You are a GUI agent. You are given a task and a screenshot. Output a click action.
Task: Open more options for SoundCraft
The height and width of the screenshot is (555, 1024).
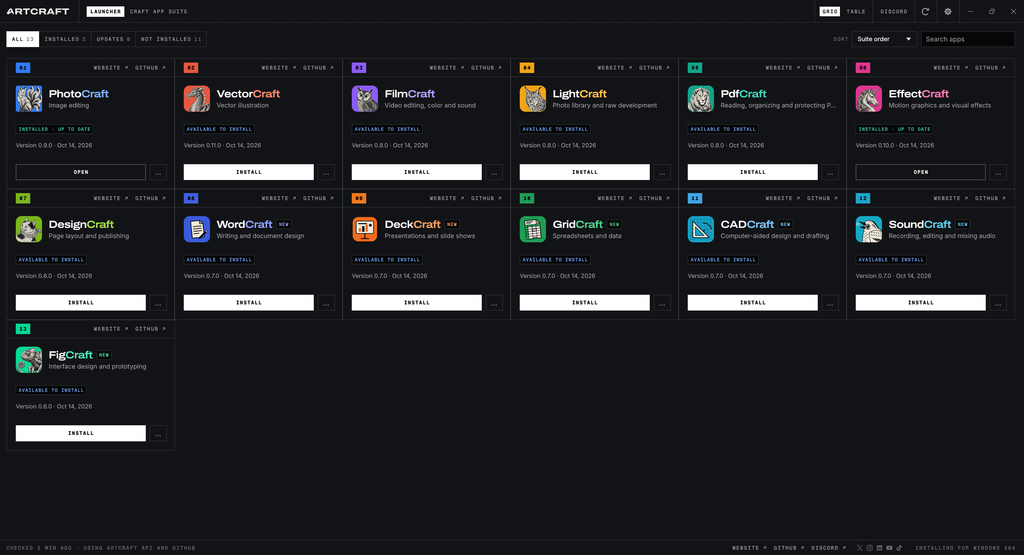coord(998,303)
